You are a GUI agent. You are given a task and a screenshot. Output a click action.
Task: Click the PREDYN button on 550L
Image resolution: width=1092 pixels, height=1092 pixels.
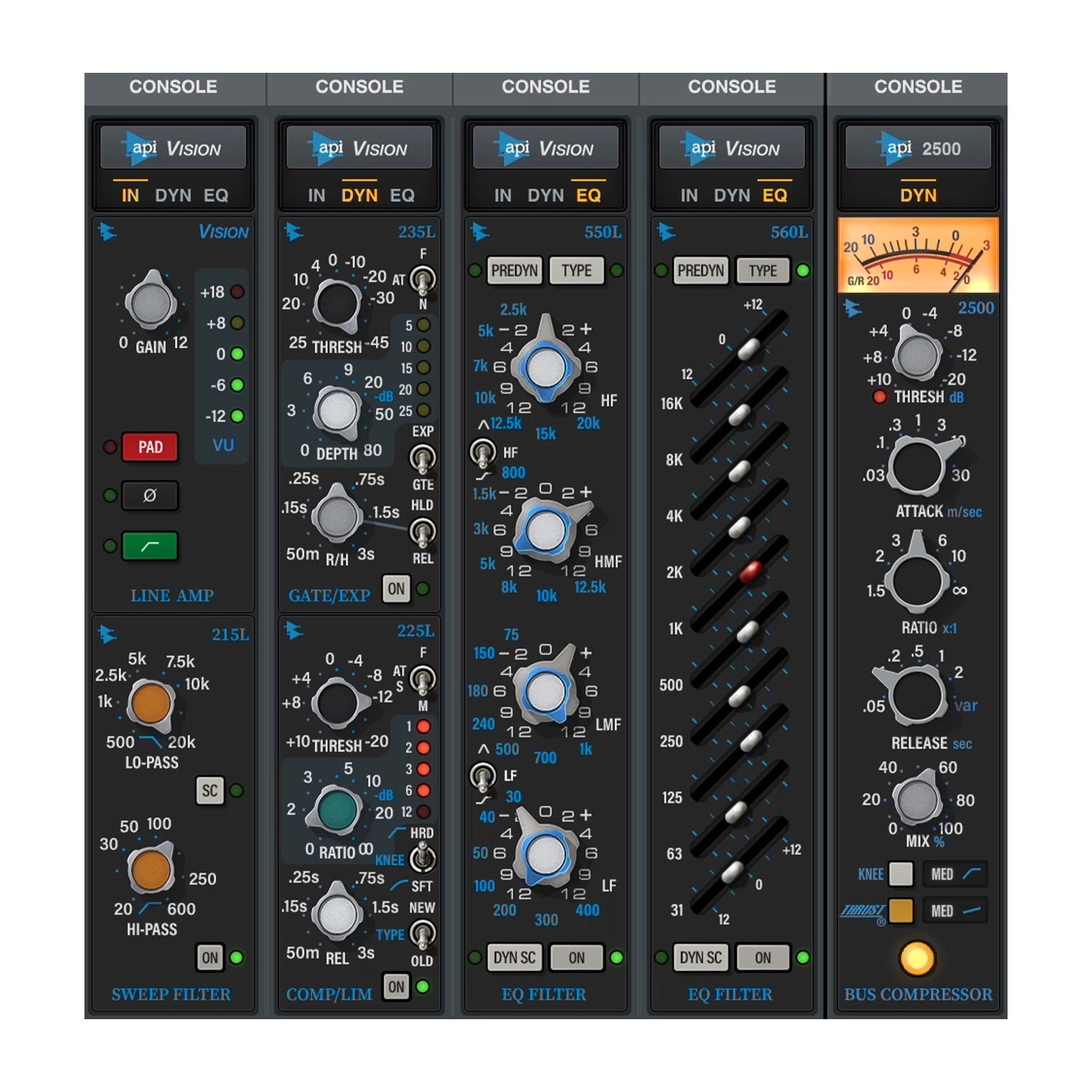[x=514, y=271]
